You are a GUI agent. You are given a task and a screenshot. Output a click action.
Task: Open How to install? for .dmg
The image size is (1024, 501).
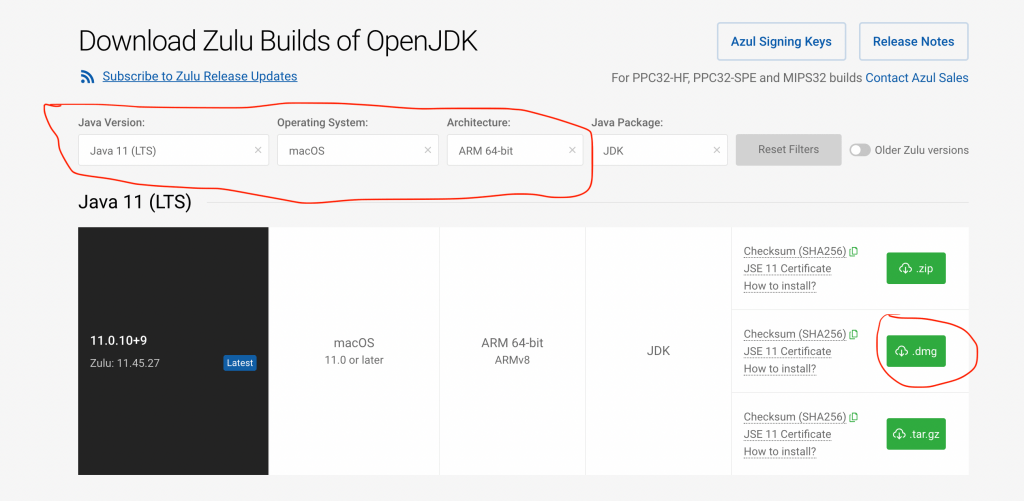(x=780, y=368)
